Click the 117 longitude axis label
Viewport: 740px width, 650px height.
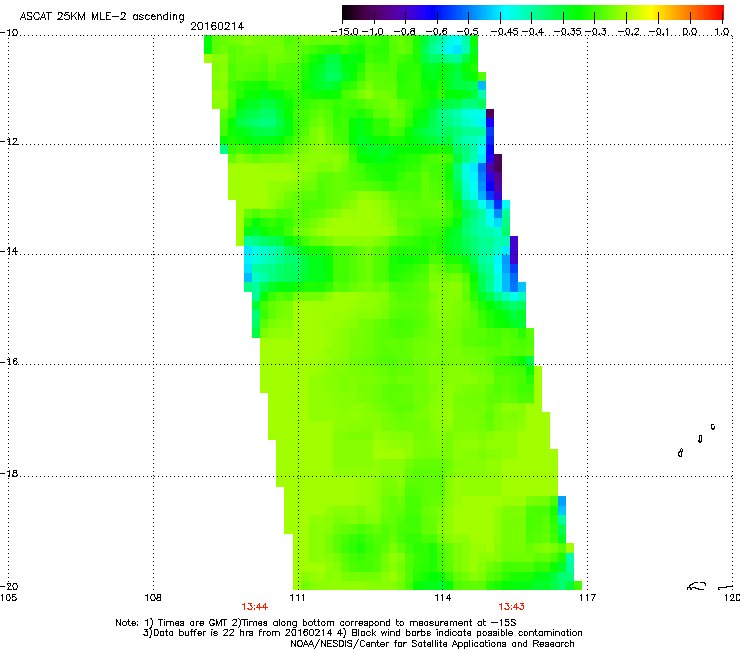click(x=588, y=598)
